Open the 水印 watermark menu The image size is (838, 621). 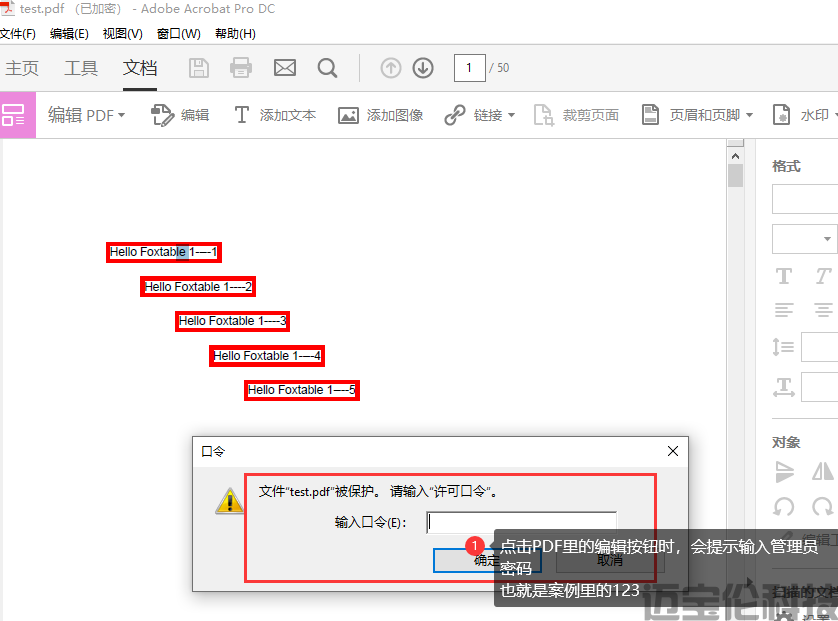click(x=804, y=115)
